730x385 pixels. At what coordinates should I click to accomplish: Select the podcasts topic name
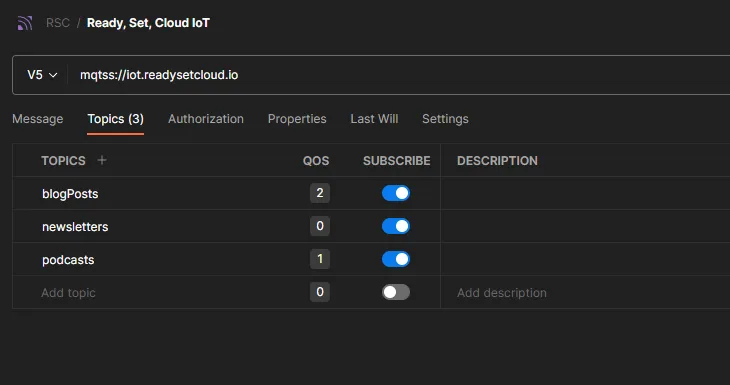[x=68, y=260]
